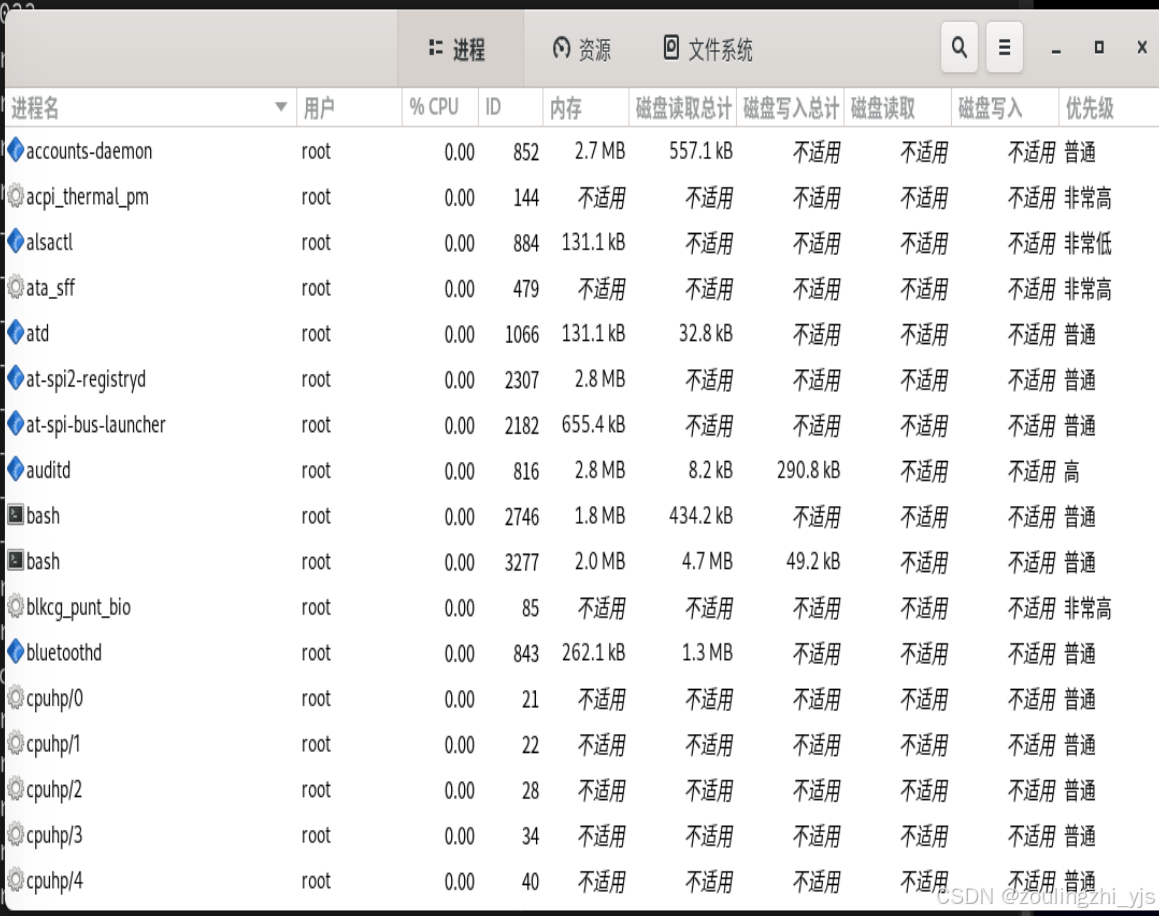Click the 290.8 kB disk write value

point(809,470)
